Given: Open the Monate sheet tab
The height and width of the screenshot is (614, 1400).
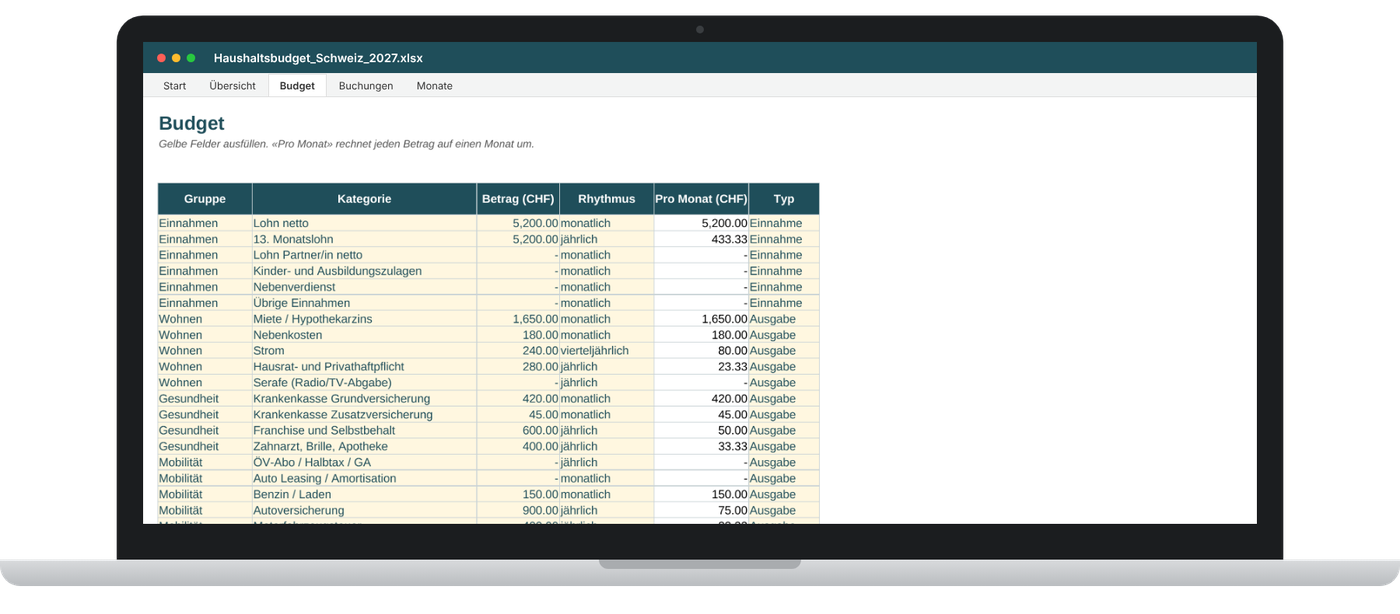Looking at the screenshot, I should coord(435,86).
